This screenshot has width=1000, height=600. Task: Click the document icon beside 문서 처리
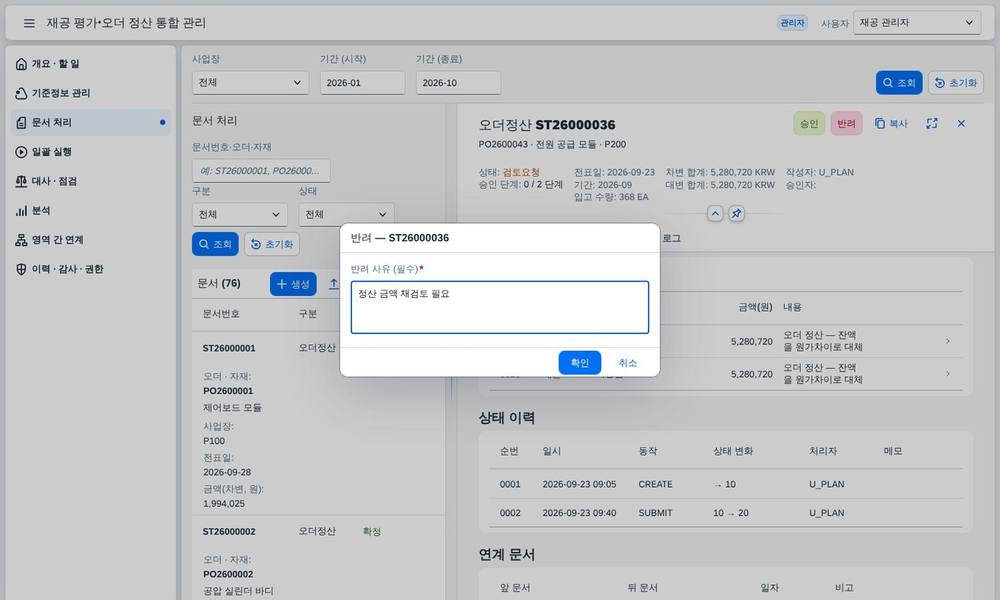point(21,122)
